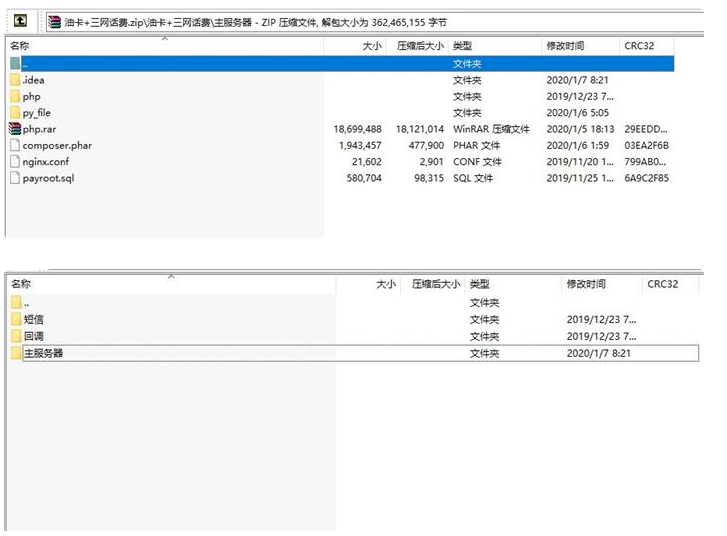This screenshot has height=536, width=727.
Task: Click the 类型 header in the bottom list
Action: [480, 284]
